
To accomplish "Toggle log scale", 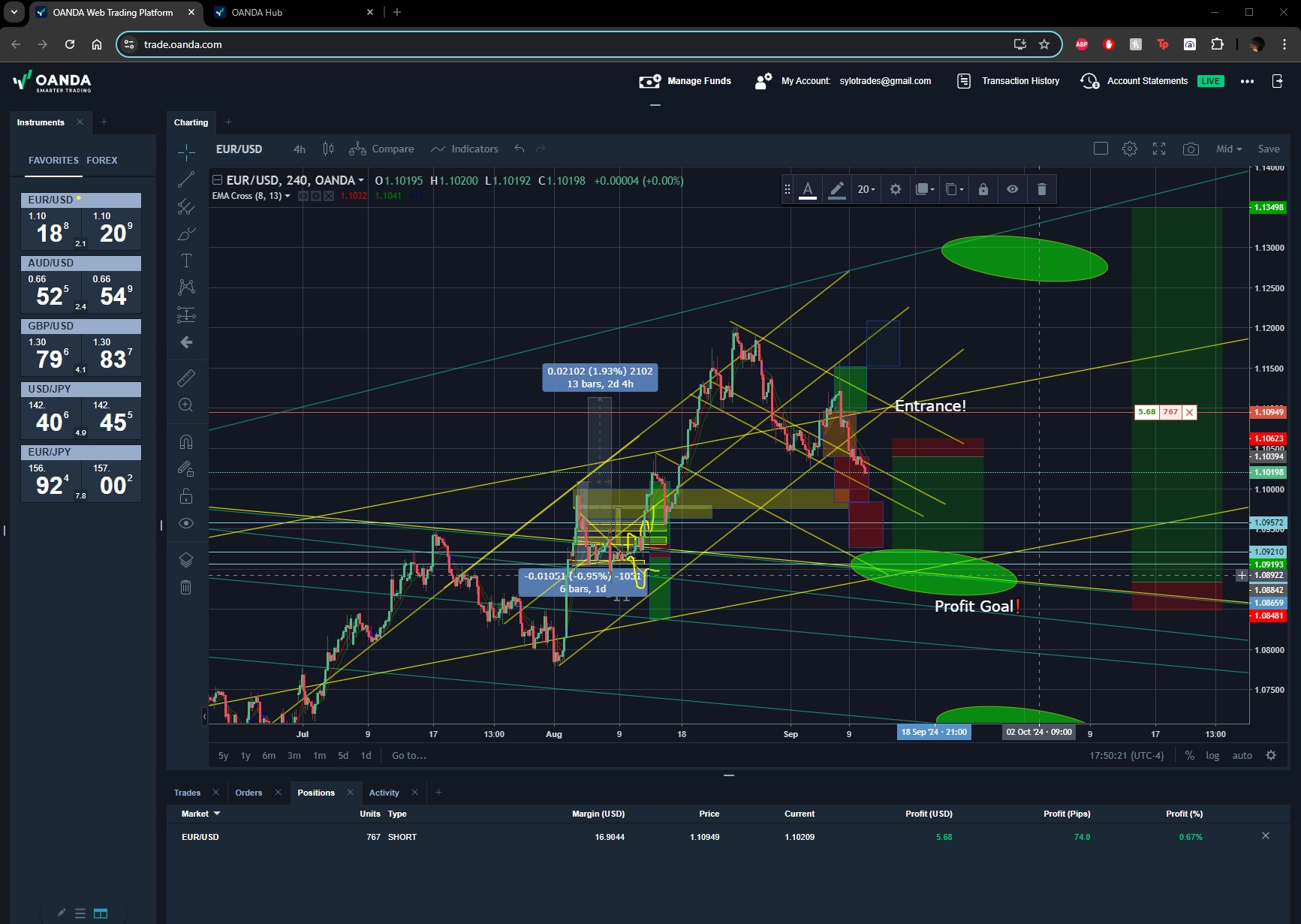I will [1212, 756].
